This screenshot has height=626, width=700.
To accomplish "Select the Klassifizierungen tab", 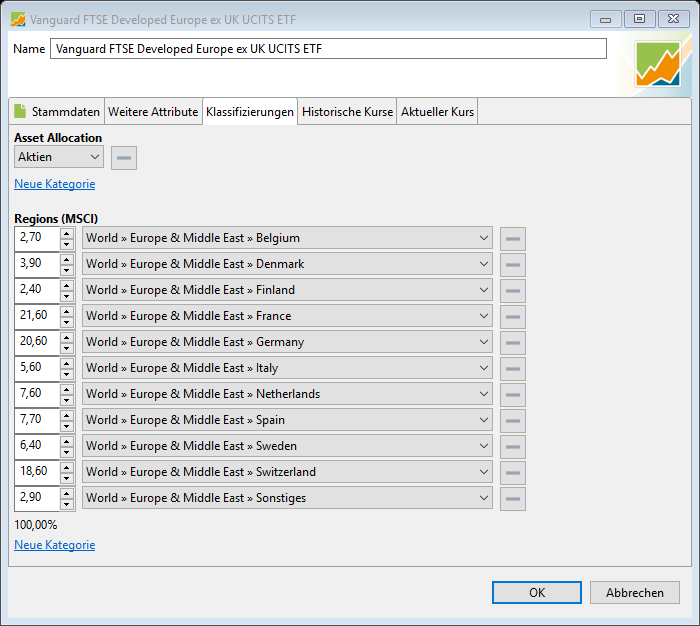I will [x=250, y=112].
